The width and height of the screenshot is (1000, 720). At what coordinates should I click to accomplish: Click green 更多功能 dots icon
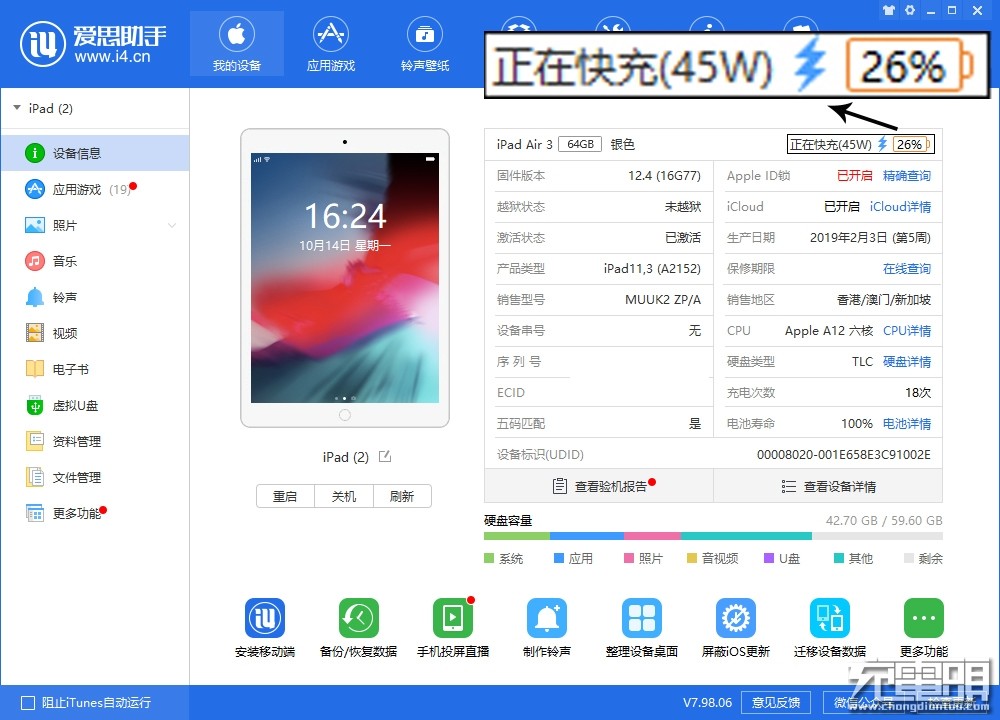click(923, 617)
